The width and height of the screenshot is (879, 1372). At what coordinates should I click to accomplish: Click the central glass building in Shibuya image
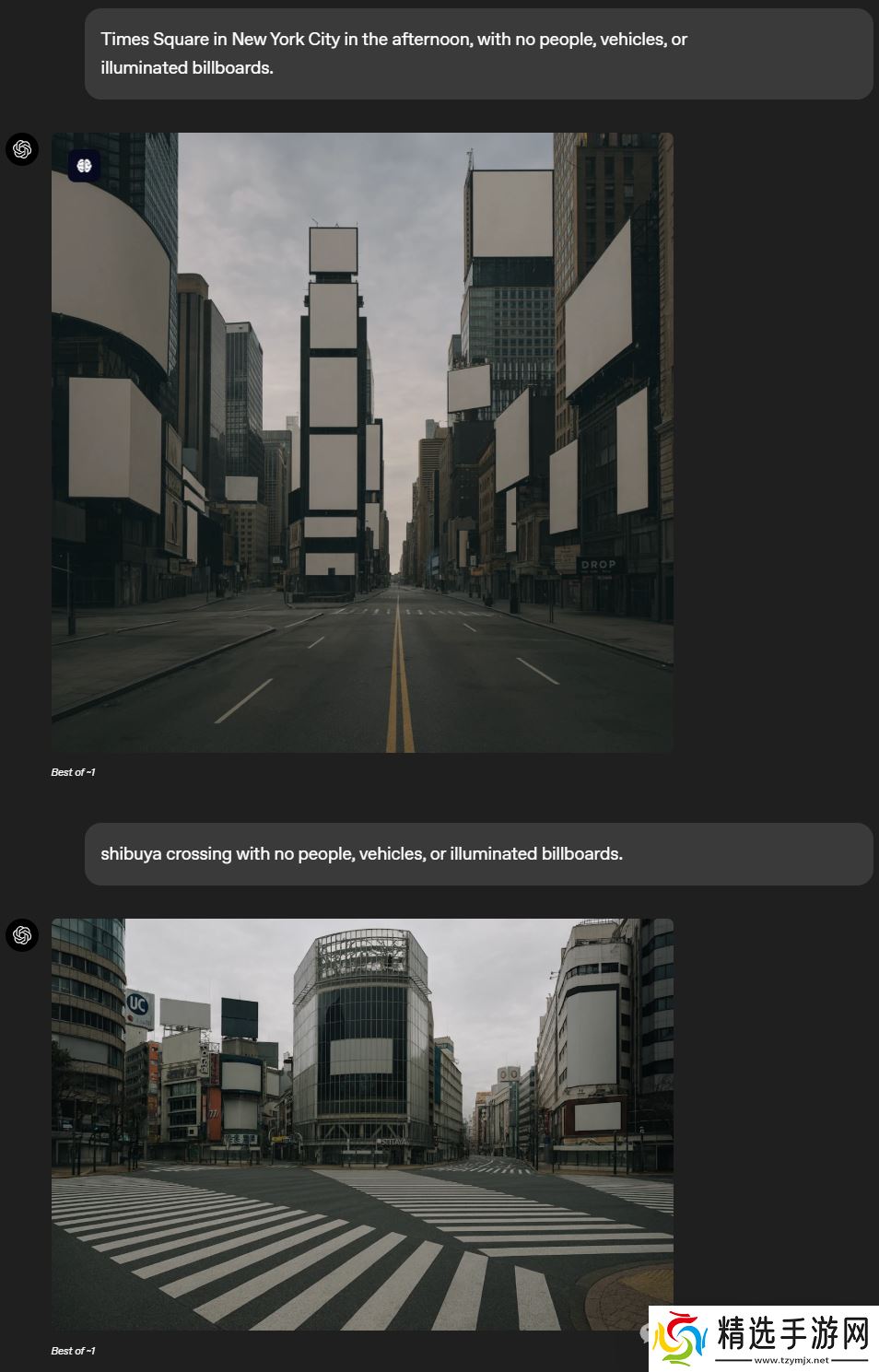tap(362, 1041)
